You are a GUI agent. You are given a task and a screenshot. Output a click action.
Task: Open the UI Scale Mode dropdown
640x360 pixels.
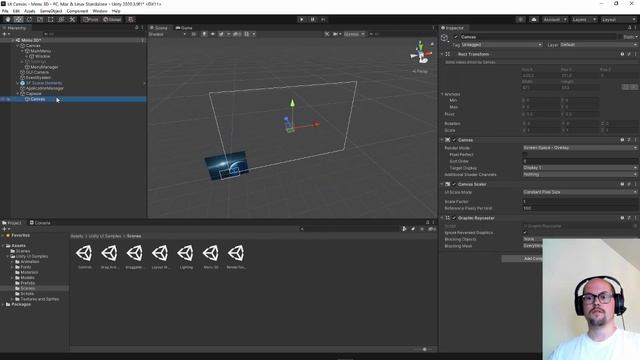(580, 192)
